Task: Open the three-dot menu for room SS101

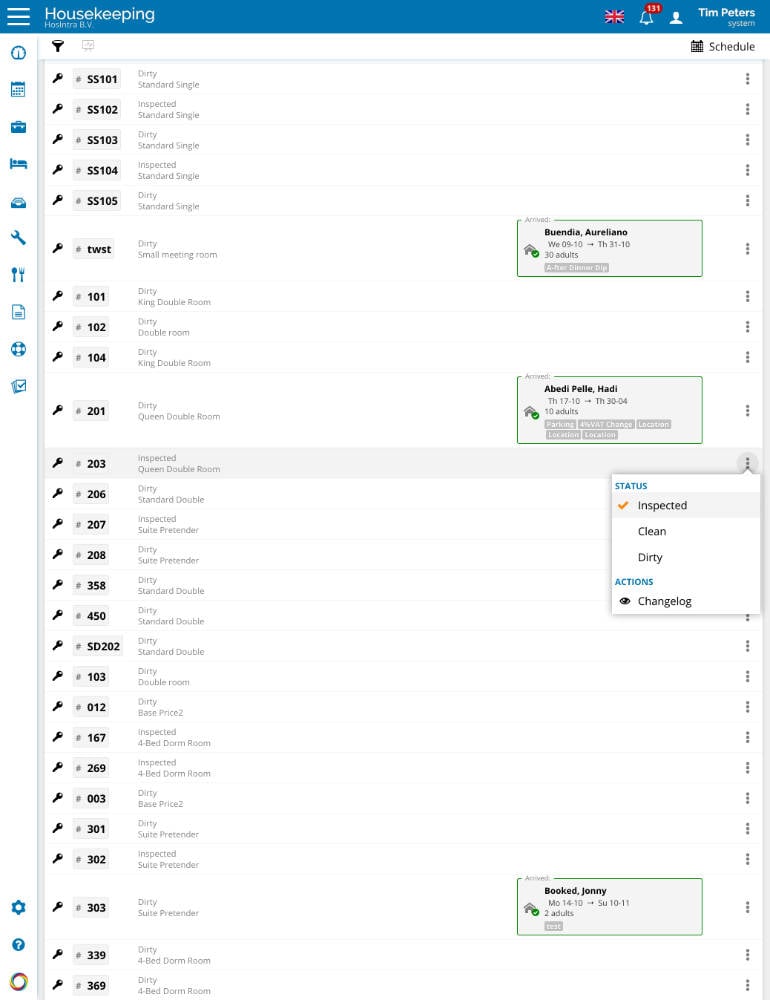Action: (x=747, y=79)
